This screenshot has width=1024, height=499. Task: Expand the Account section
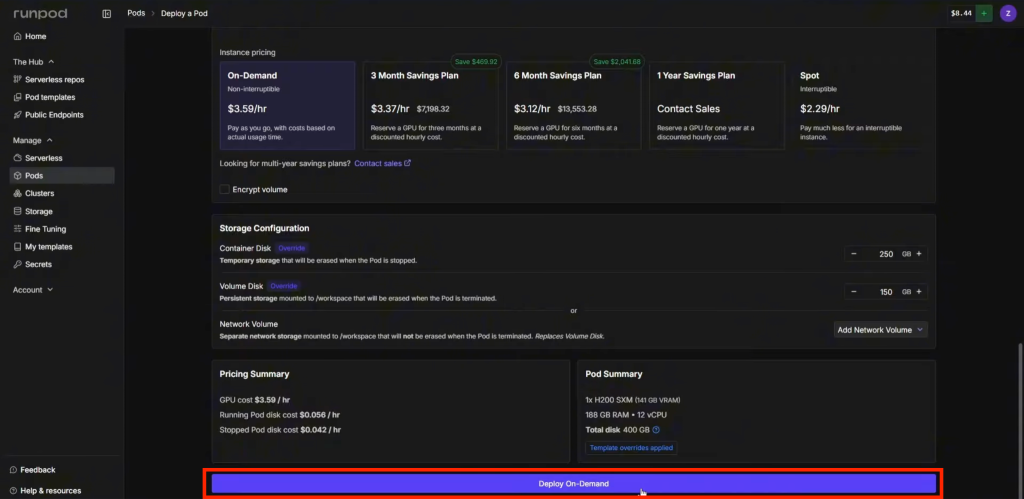(33, 290)
